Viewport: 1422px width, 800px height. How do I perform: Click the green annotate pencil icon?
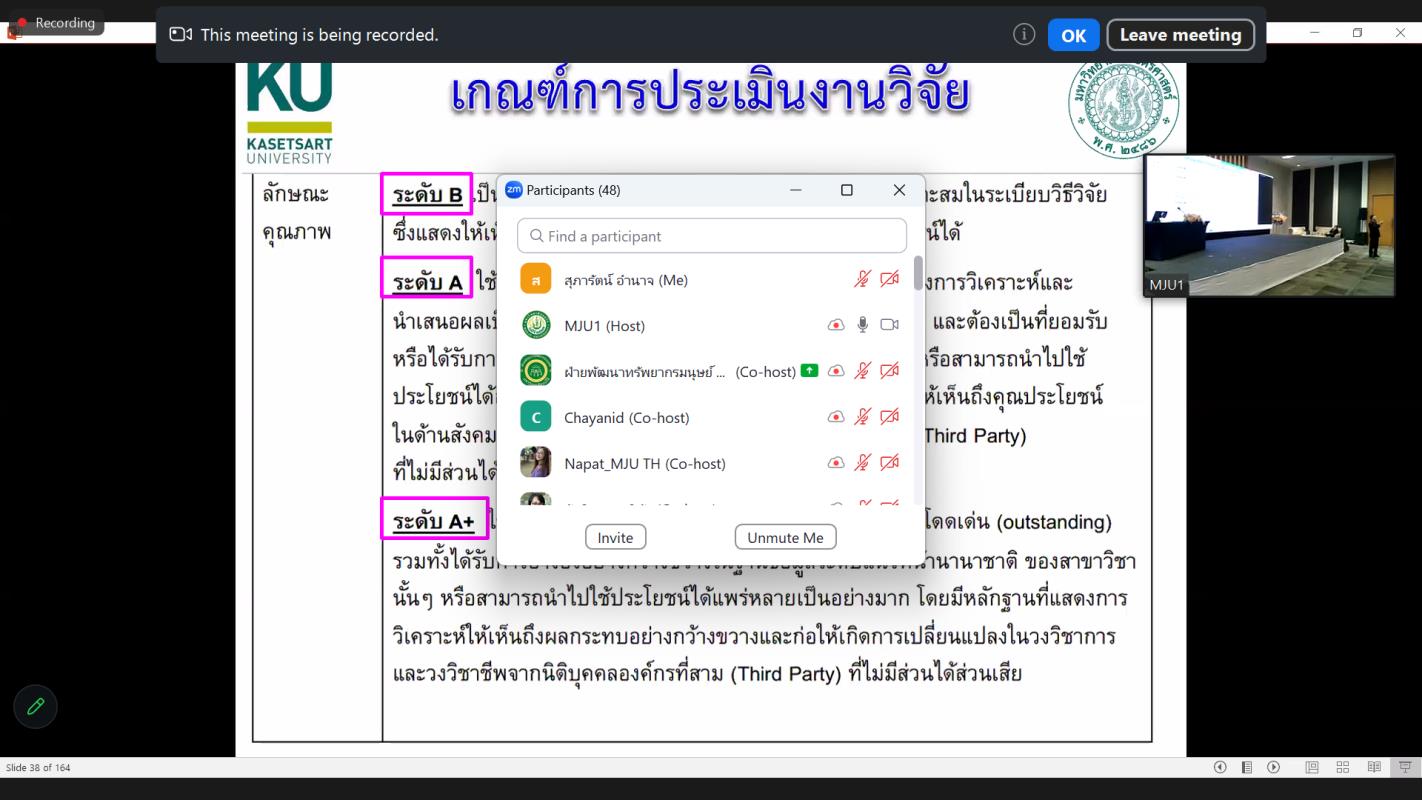click(36, 707)
